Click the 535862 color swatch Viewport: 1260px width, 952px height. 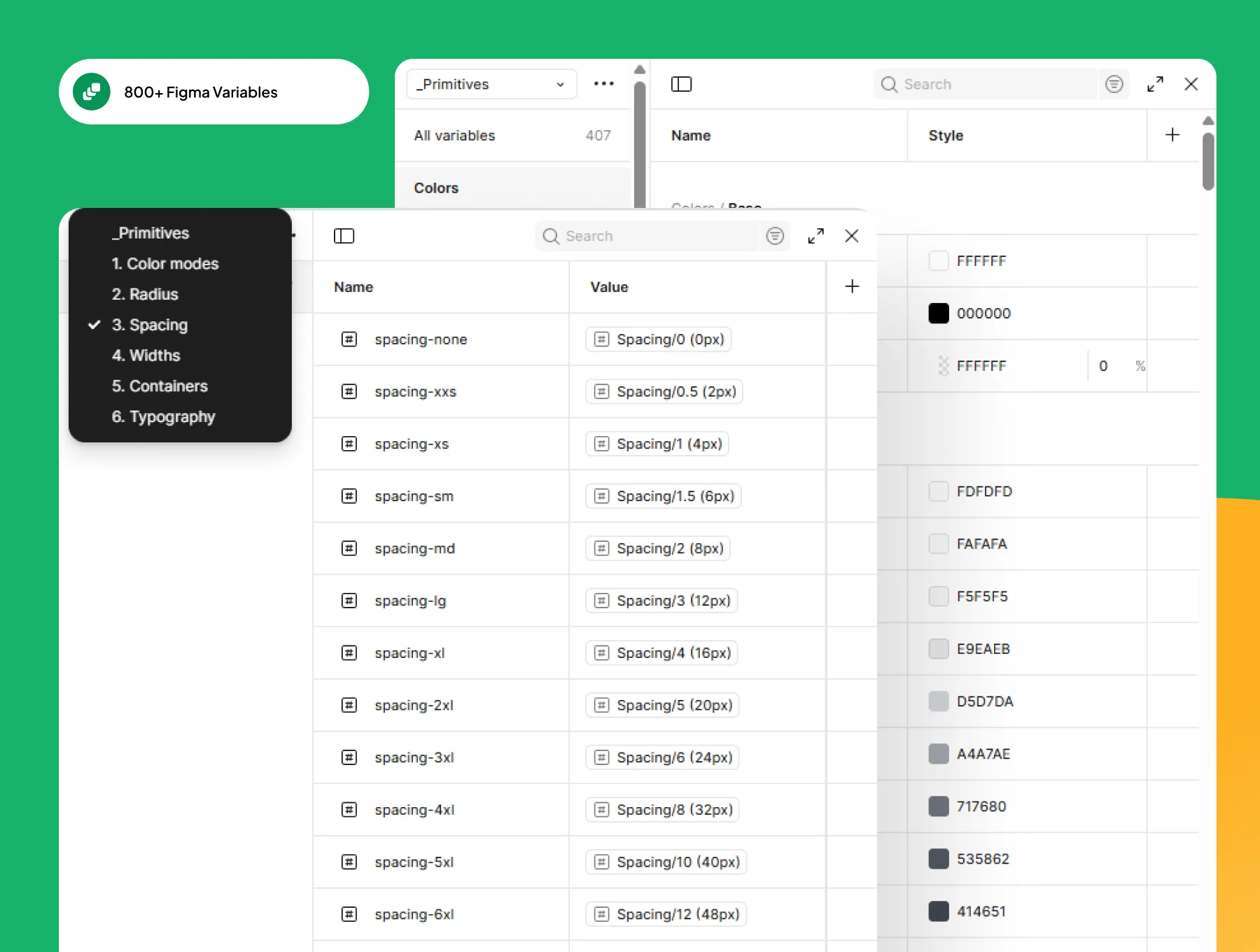pos(938,859)
